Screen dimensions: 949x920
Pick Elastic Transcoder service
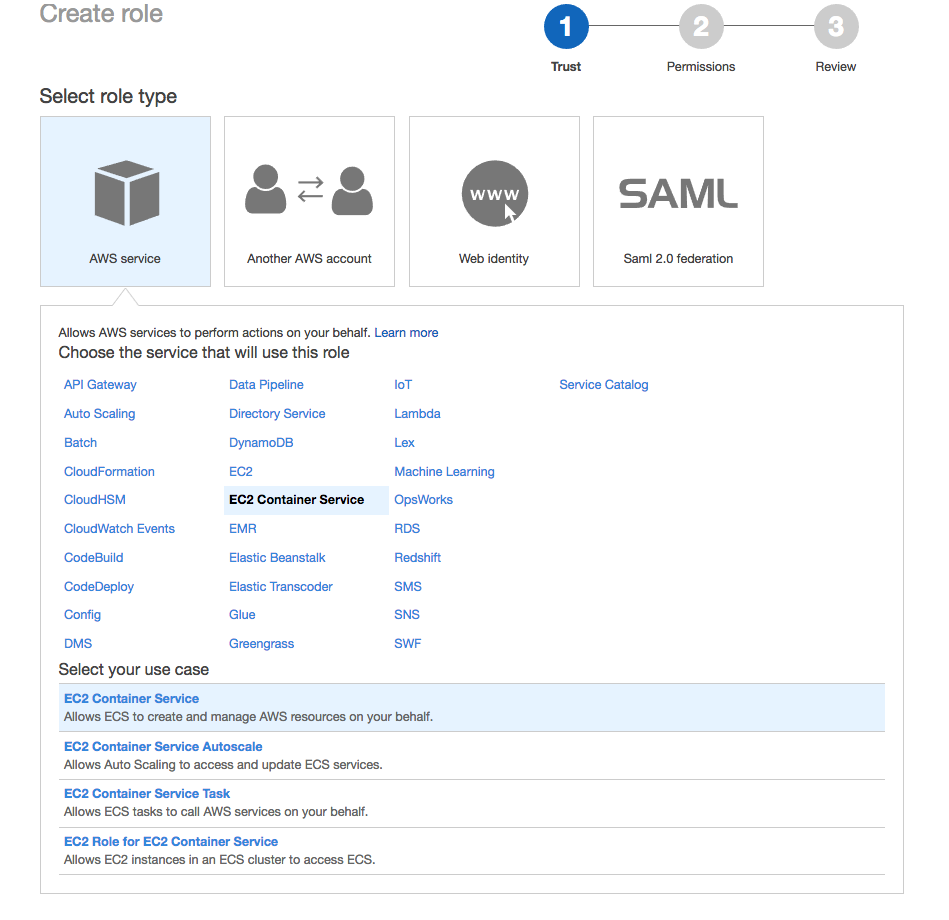(281, 587)
